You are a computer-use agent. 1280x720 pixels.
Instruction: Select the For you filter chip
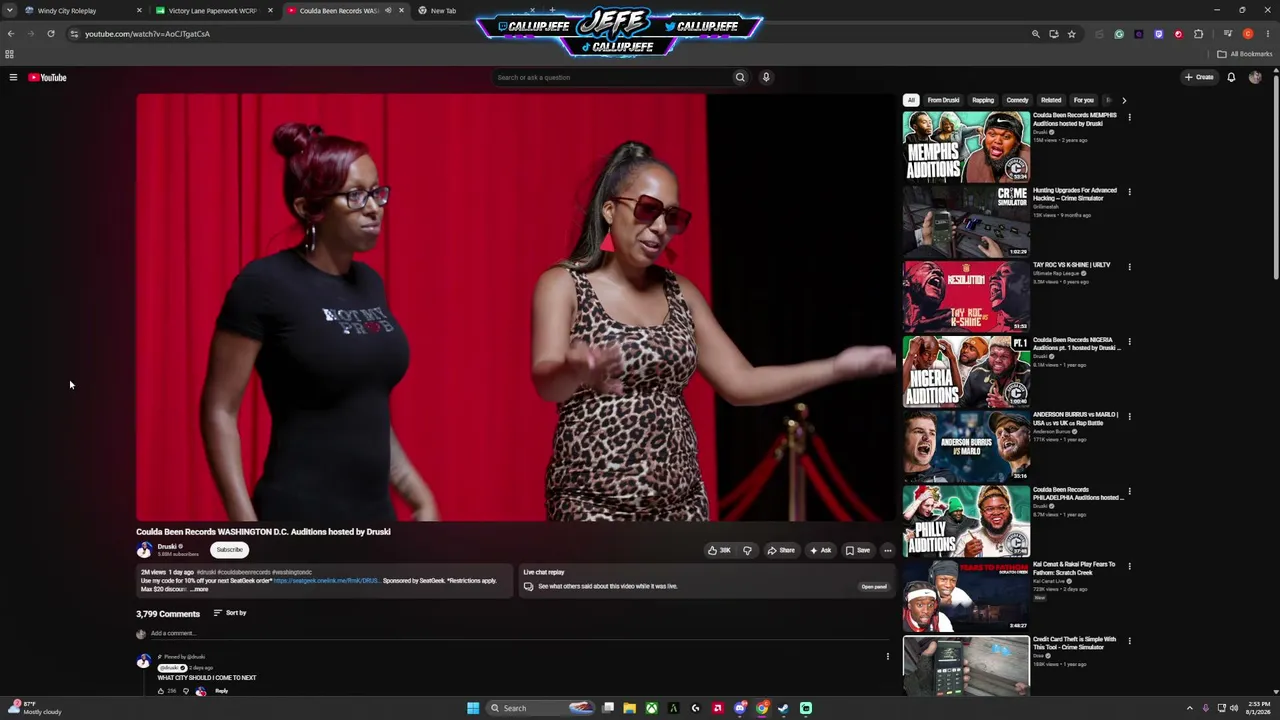coord(1084,100)
